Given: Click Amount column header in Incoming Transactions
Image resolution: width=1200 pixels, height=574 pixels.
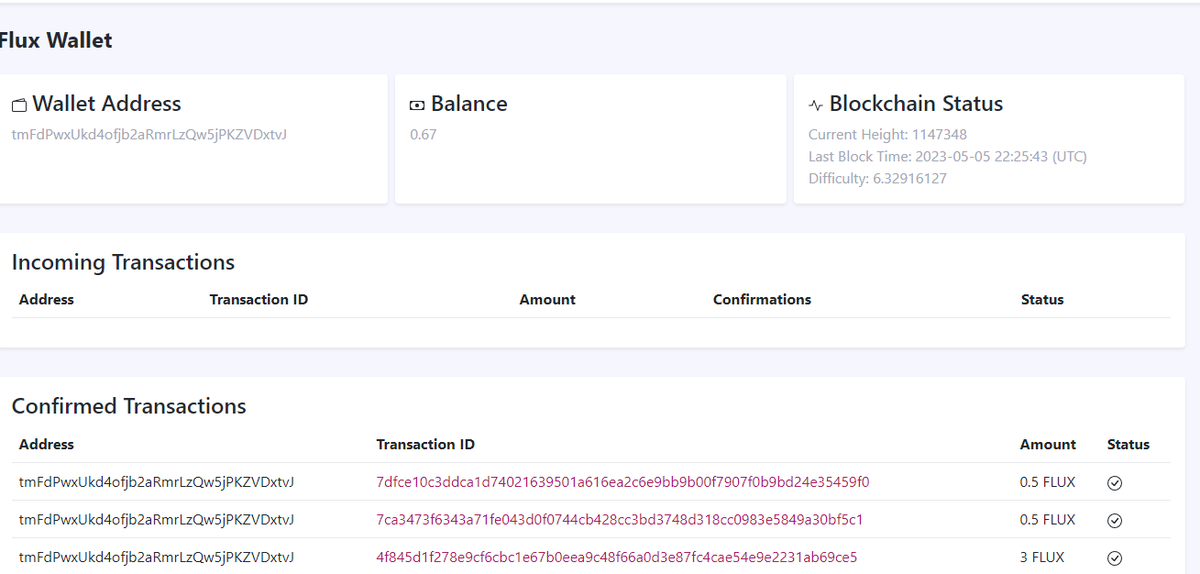Looking at the screenshot, I should coord(547,299).
